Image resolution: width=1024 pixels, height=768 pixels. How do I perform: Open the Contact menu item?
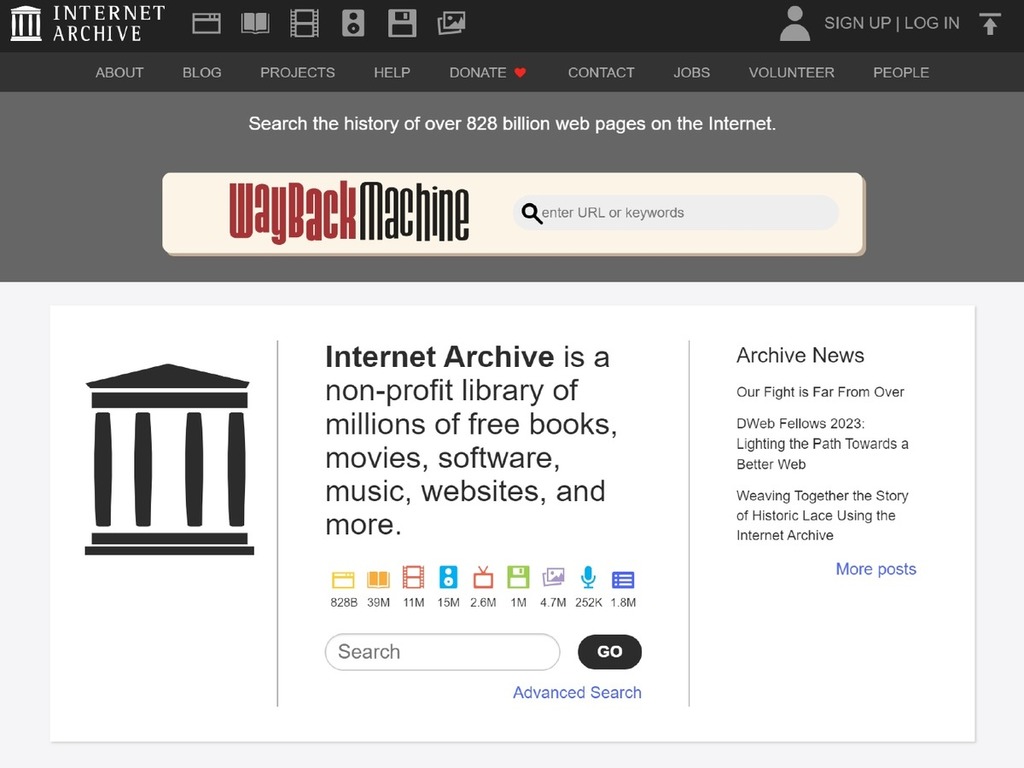(x=601, y=72)
